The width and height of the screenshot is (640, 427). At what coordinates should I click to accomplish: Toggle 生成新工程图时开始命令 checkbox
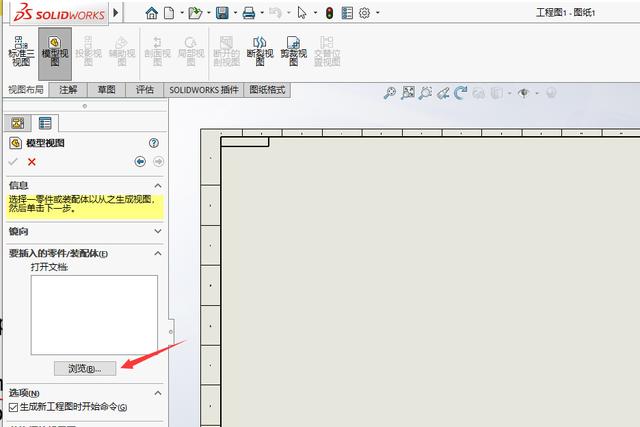13,407
